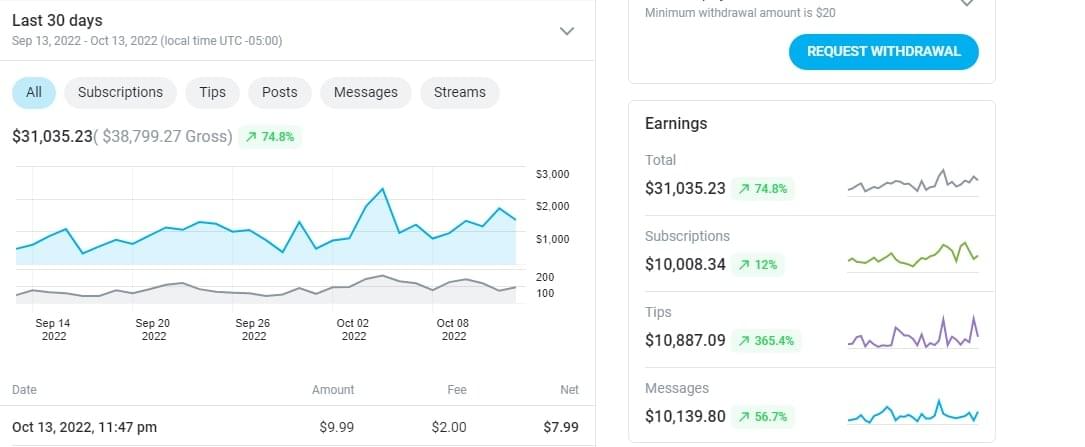Click the 74.8% badge in Total earnings

click(762, 188)
